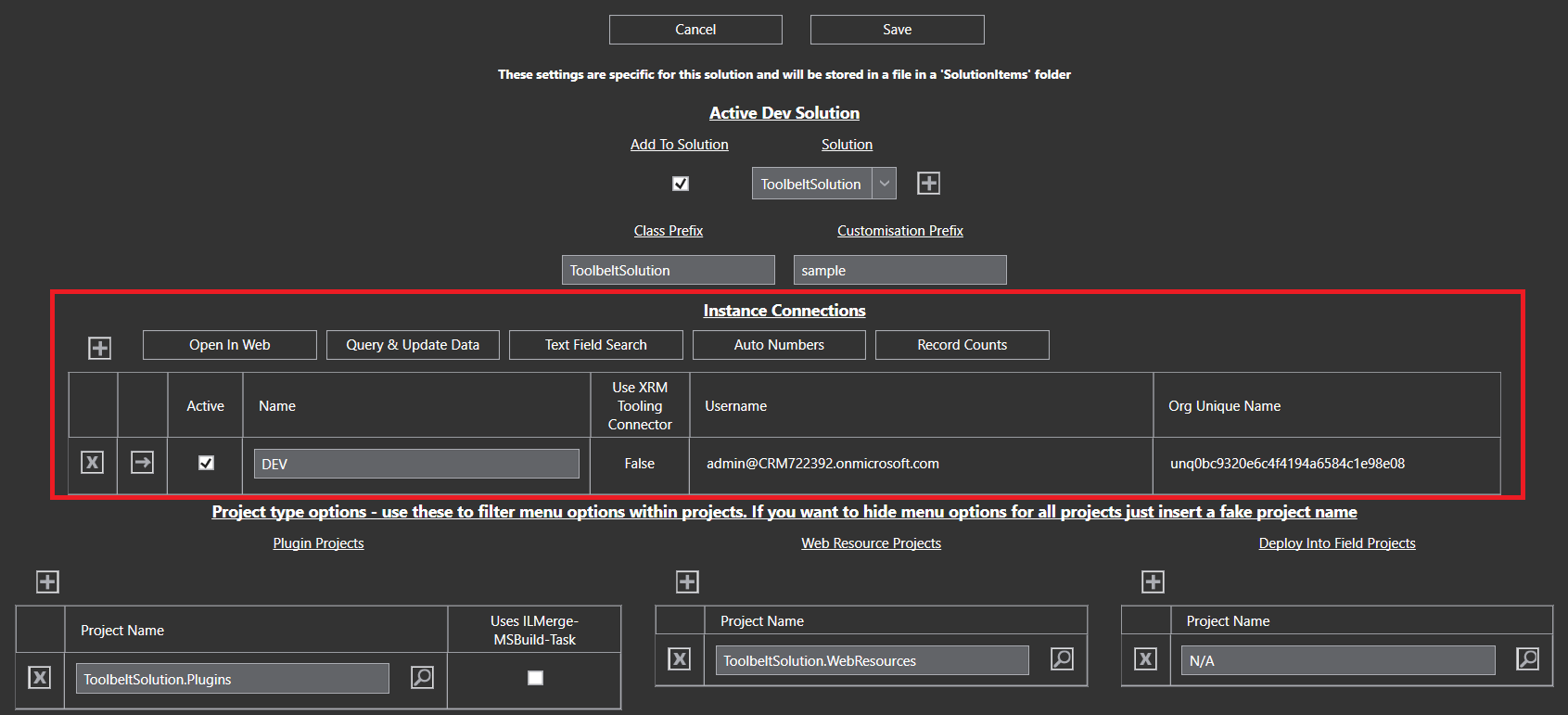Add a new instance connection with plus icon
This screenshot has width=1568, height=715.
click(x=99, y=348)
